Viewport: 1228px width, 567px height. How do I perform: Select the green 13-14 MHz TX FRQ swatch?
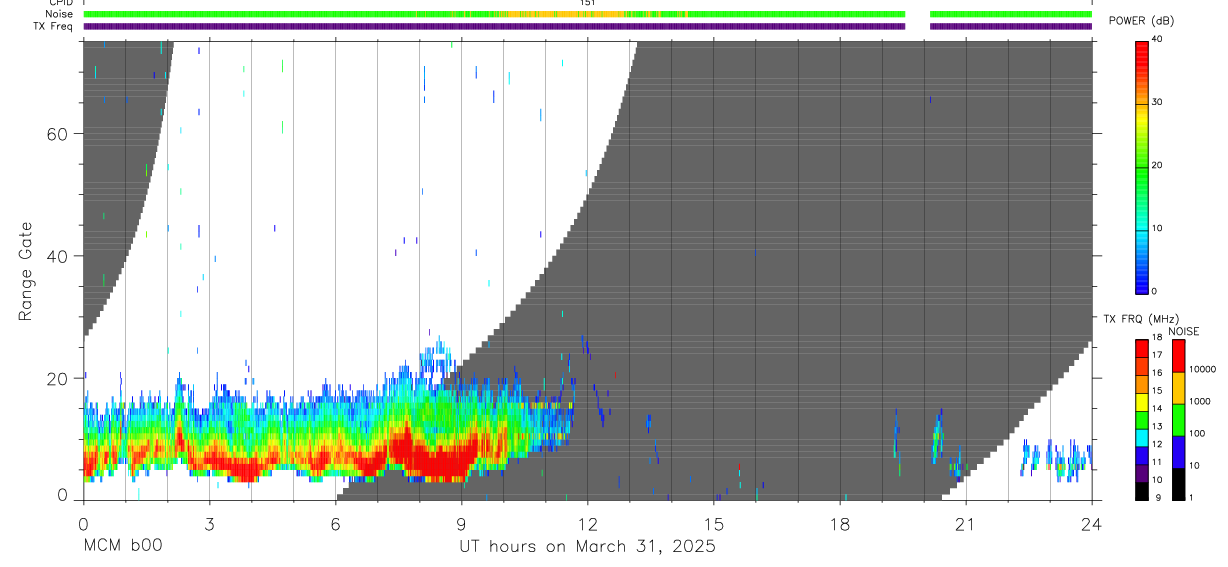point(1141,419)
